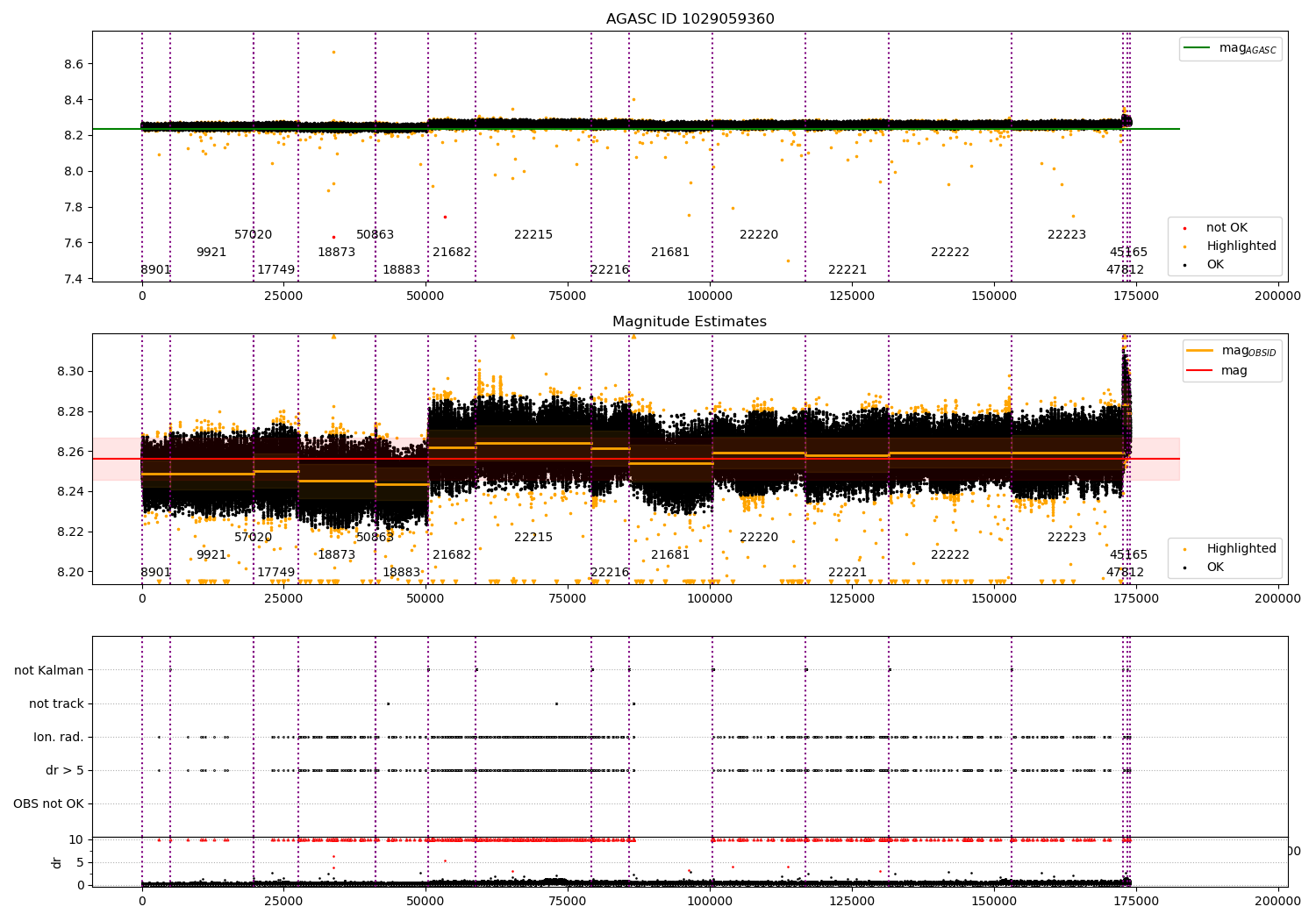The height and width of the screenshot is (921, 1316).
Task: Click the "Magnitude Estimates" plot title
Action: coord(690,322)
